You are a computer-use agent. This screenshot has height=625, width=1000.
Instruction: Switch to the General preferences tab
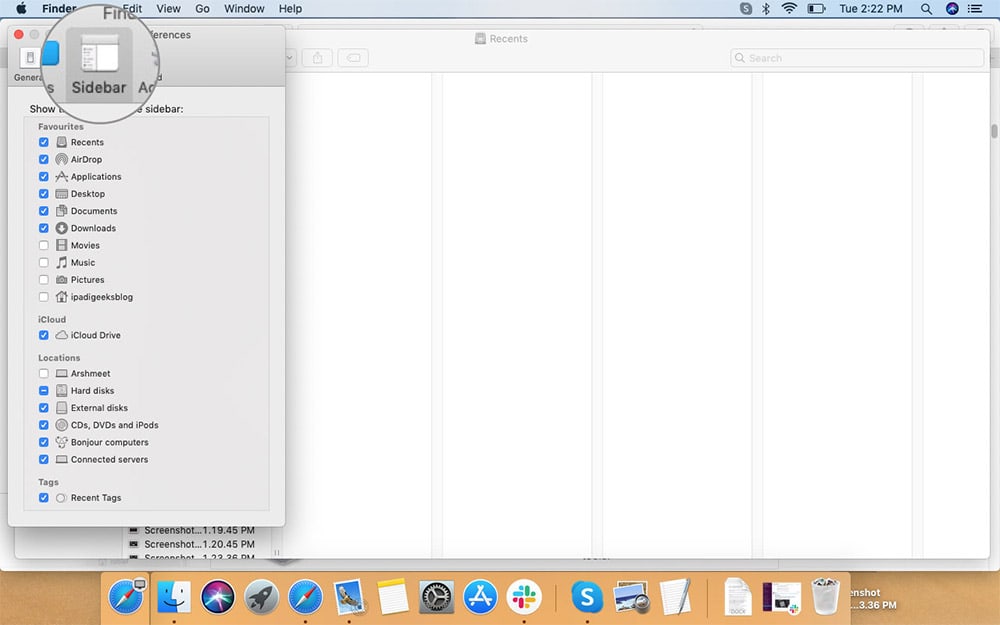29,60
